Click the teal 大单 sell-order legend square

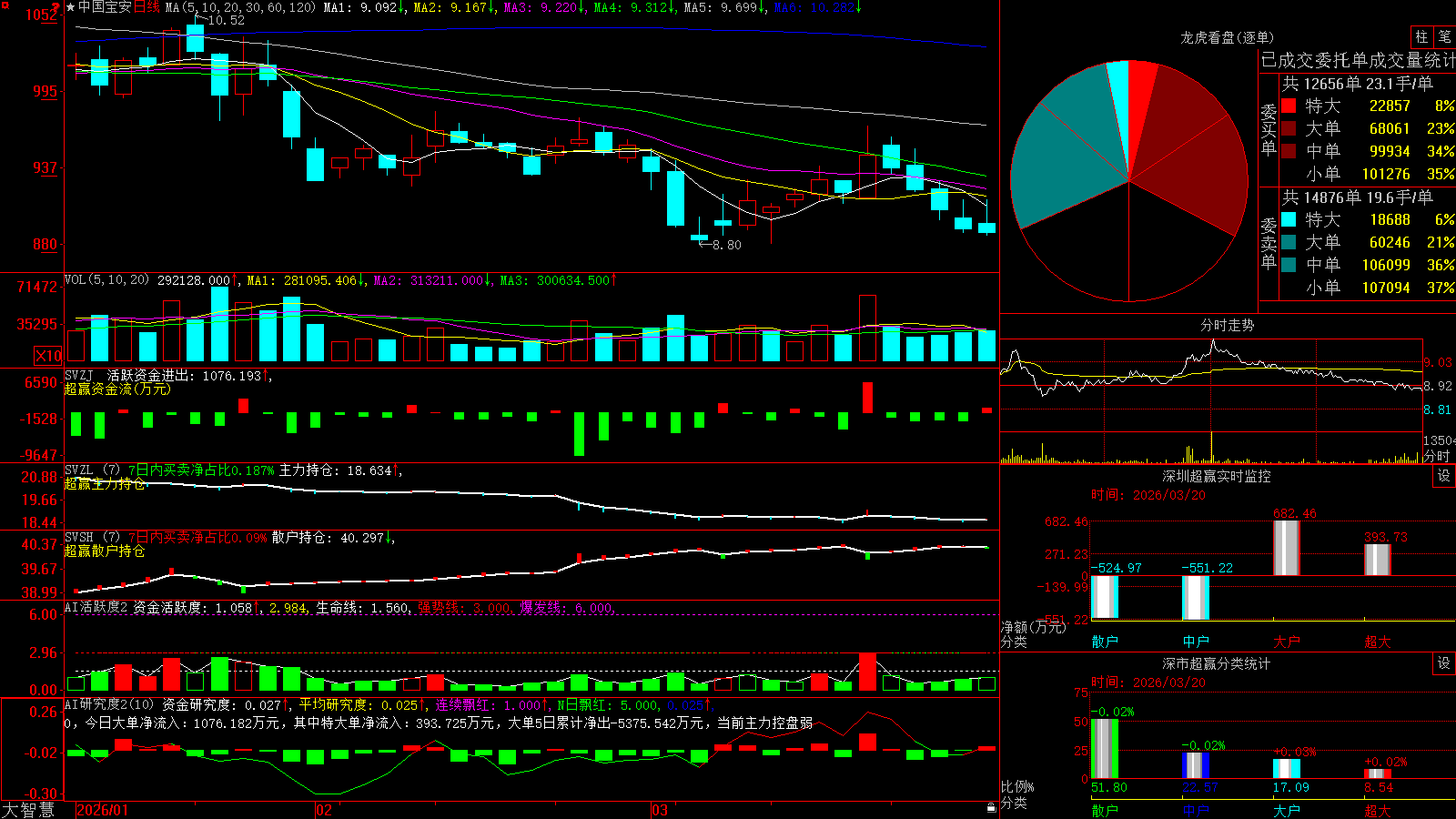pos(1289,242)
